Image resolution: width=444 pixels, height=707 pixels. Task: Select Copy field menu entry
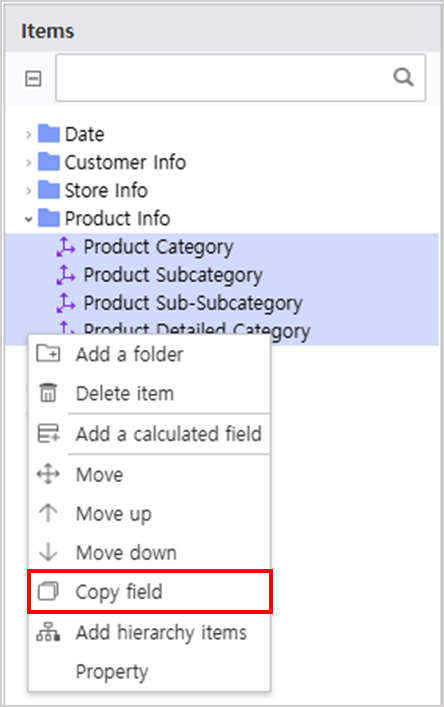click(150, 592)
